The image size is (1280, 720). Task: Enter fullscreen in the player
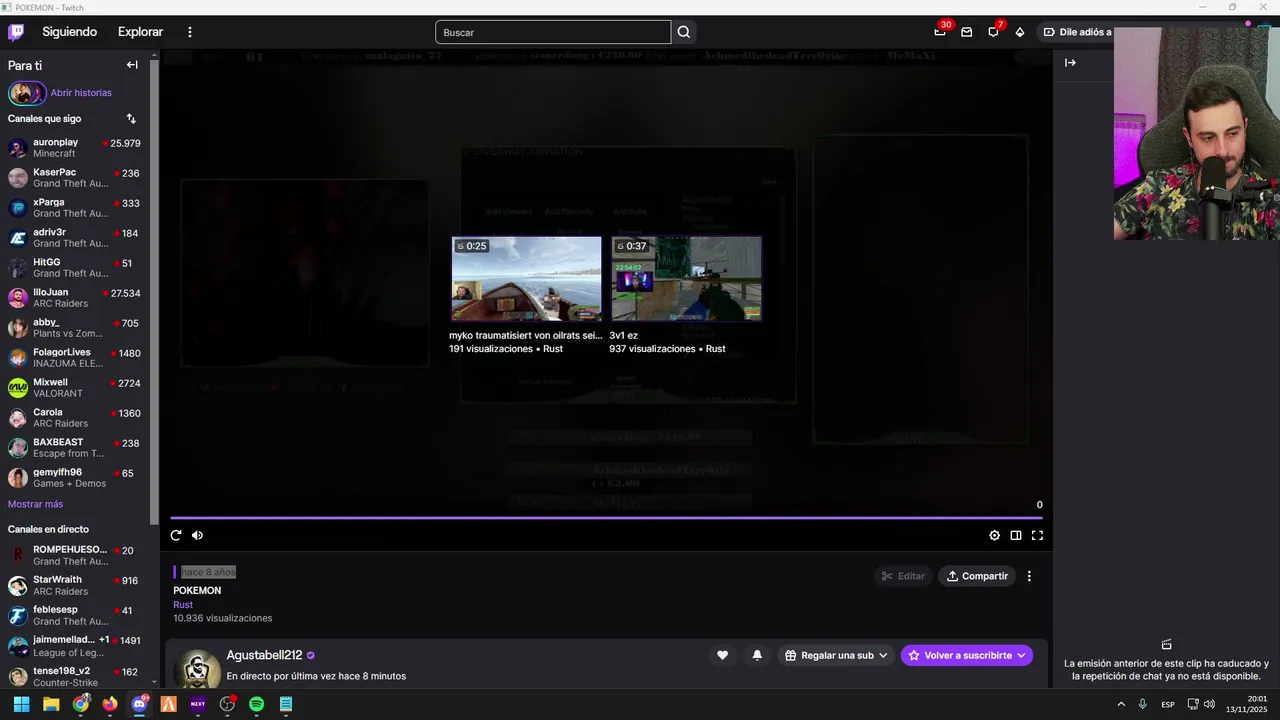(x=1037, y=535)
